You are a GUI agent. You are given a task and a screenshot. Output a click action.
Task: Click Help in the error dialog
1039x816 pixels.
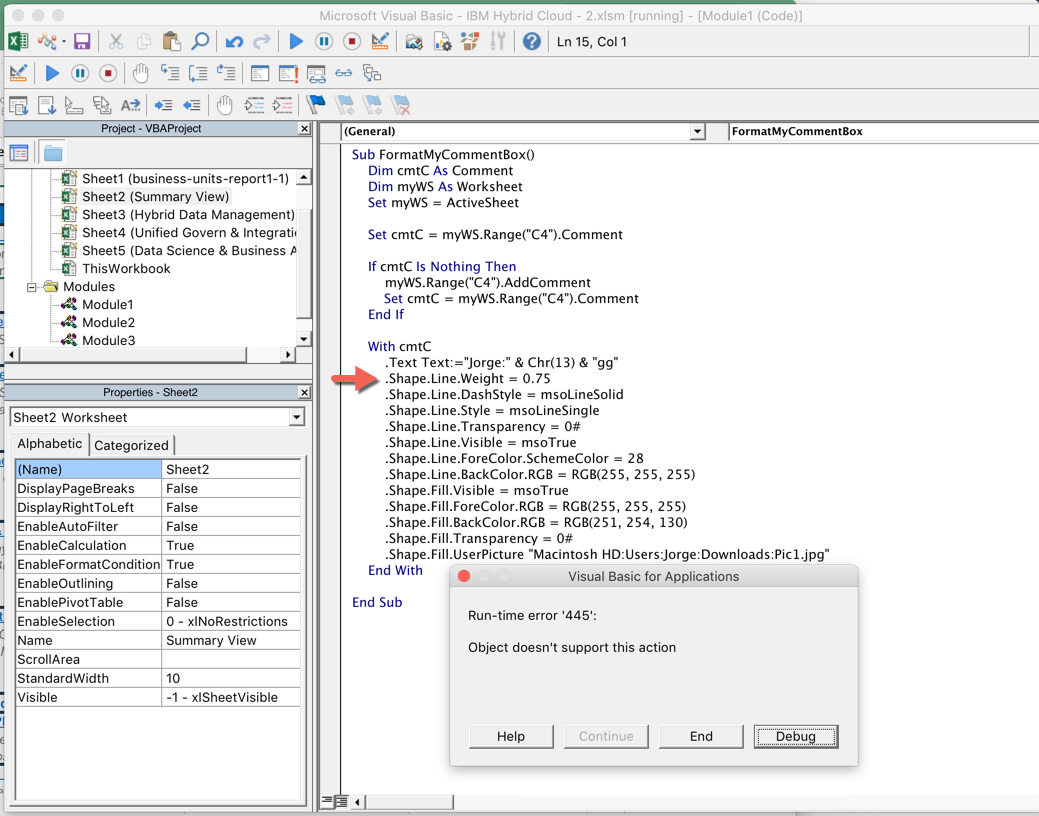click(x=511, y=736)
